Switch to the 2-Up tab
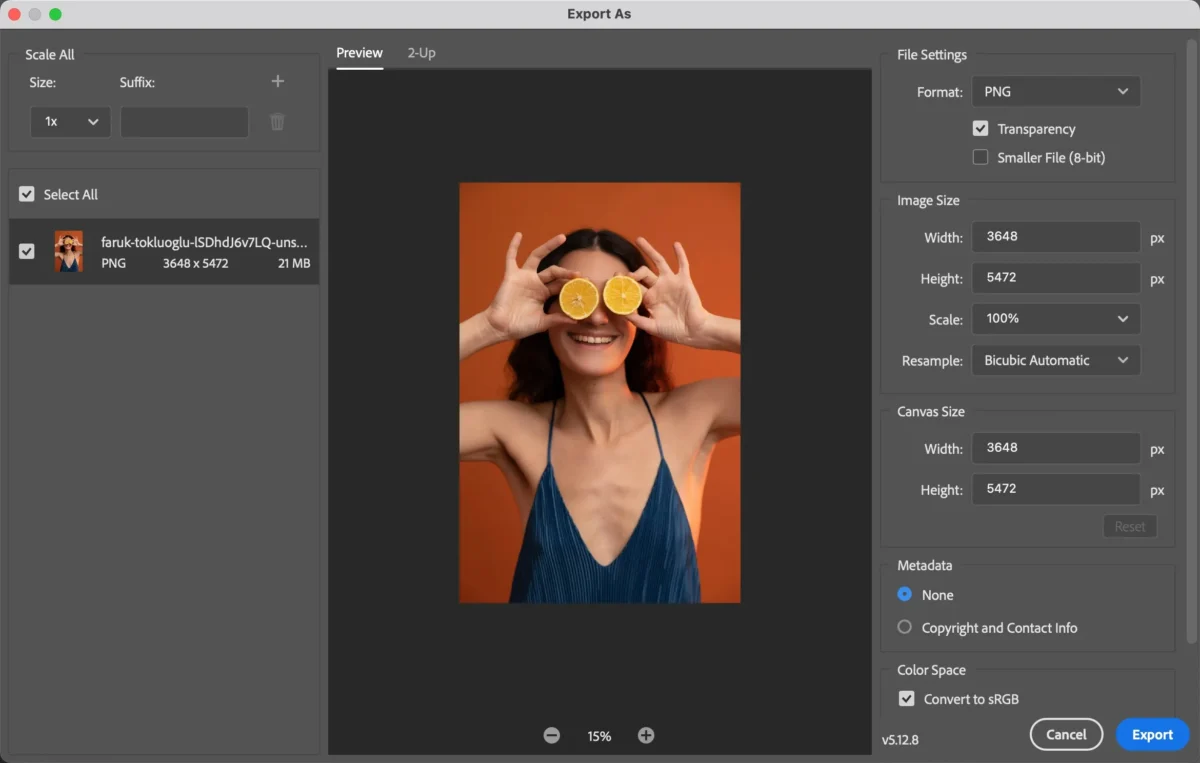This screenshot has height=763, width=1200. click(x=421, y=52)
